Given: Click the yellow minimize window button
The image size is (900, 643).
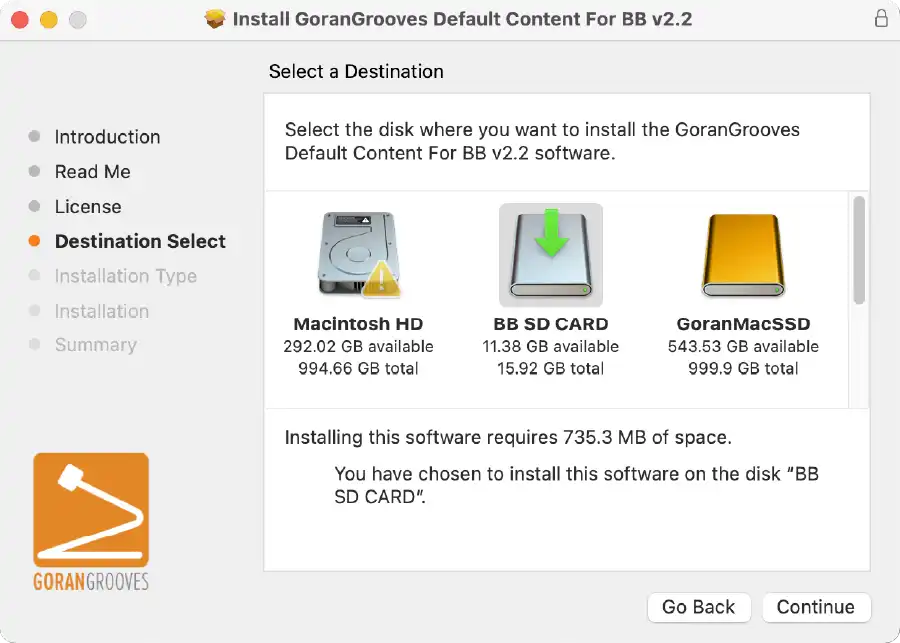Looking at the screenshot, I should pyautogui.click(x=48, y=20).
